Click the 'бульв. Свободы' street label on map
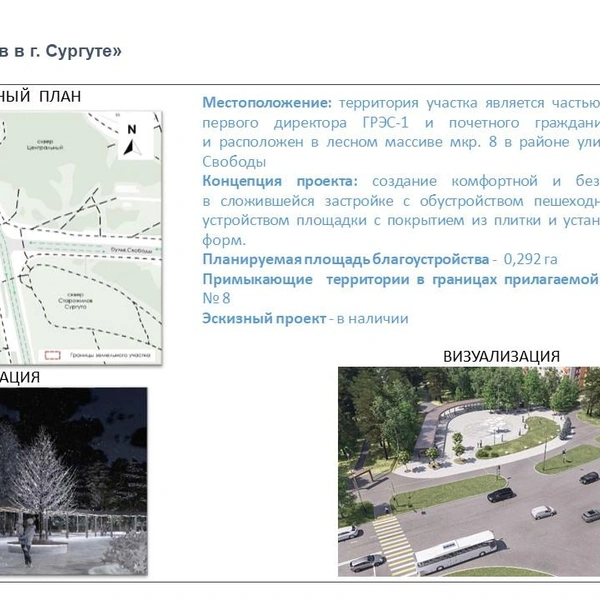 pyautogui.click(x=131, y=250)
